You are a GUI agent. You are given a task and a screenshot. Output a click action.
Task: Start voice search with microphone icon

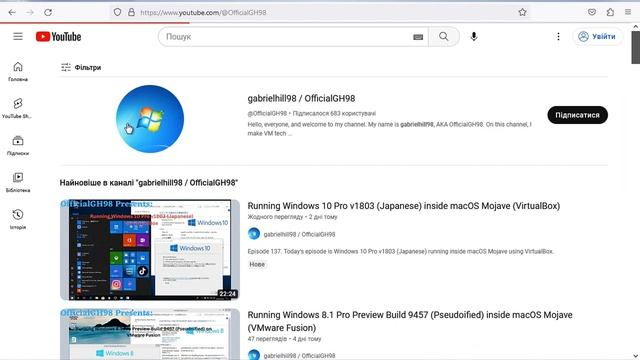pyautogui.click(x=473, y=37)
